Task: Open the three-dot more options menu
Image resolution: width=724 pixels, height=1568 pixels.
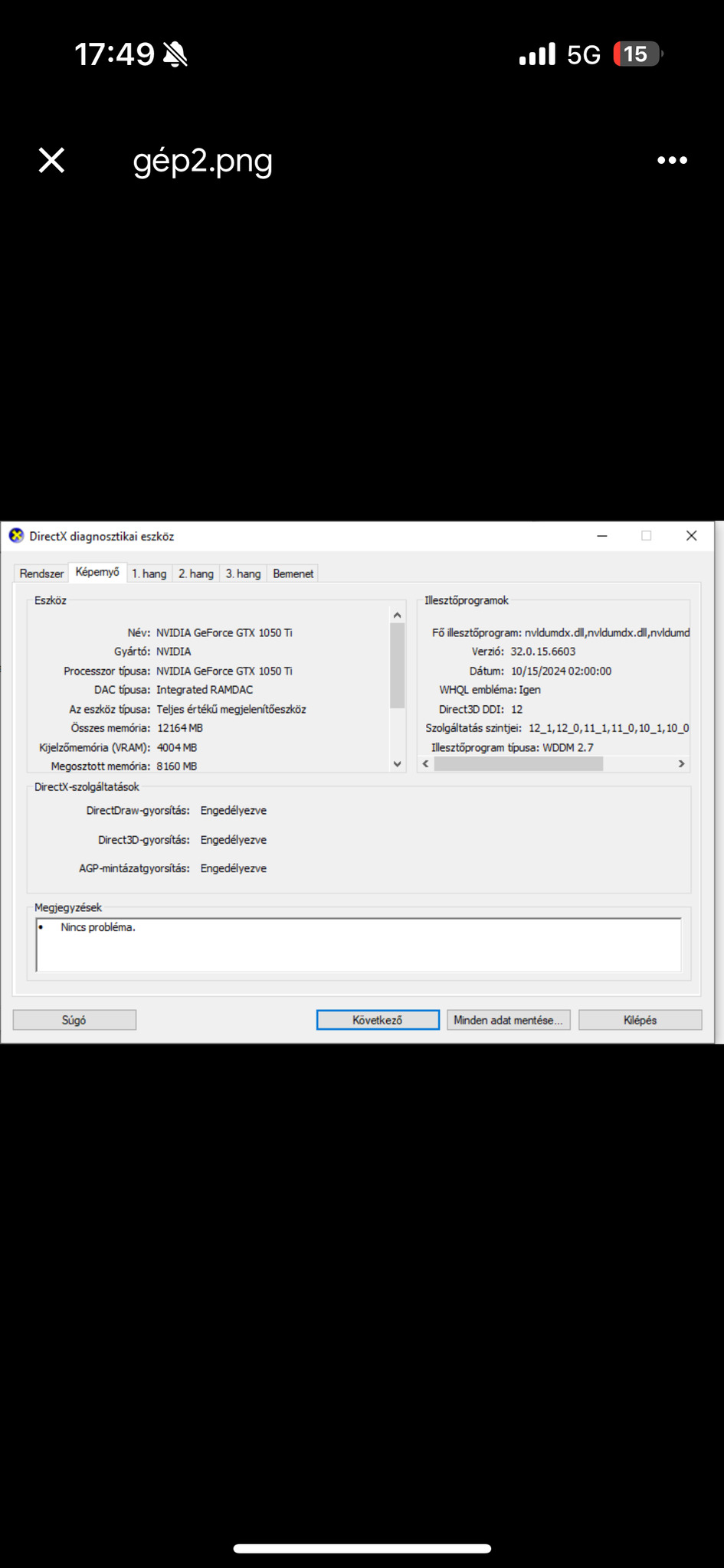Action: (x=672, y=160)
